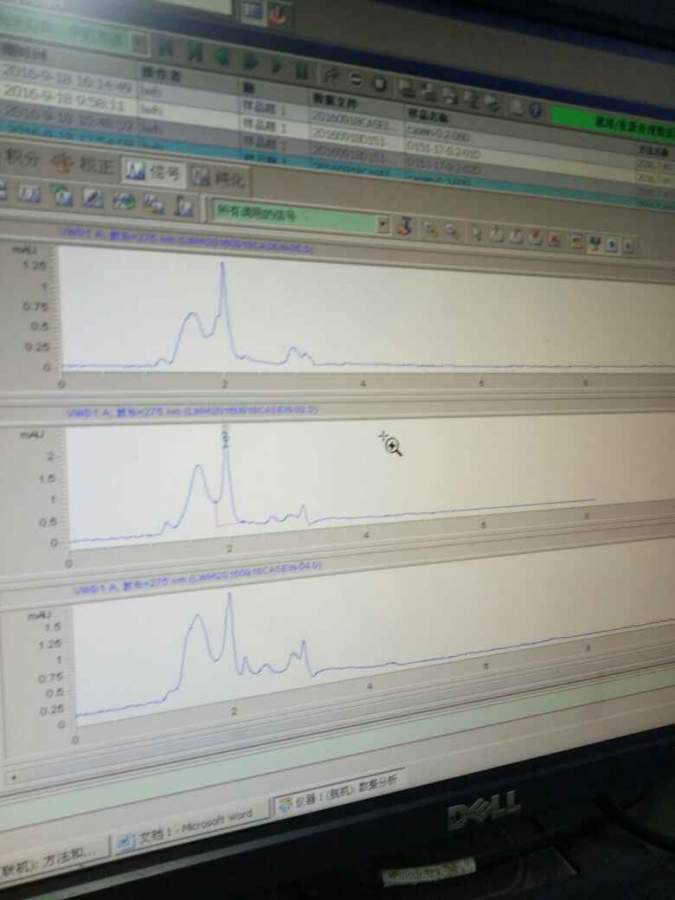Click the graph icon directly left of signal dropdown
Viewport: 675px width, 900px height.
pos(183,206)
